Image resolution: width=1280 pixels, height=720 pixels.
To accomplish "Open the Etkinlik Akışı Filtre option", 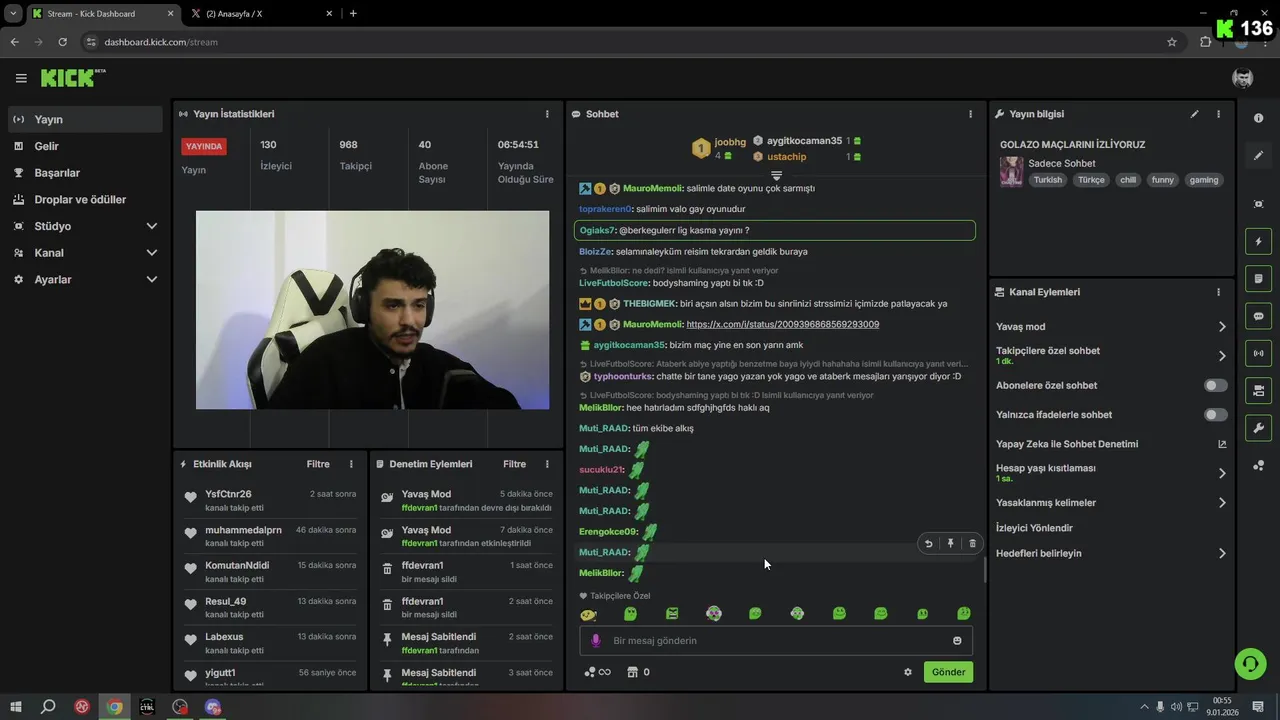I will [x=318, y=464].
